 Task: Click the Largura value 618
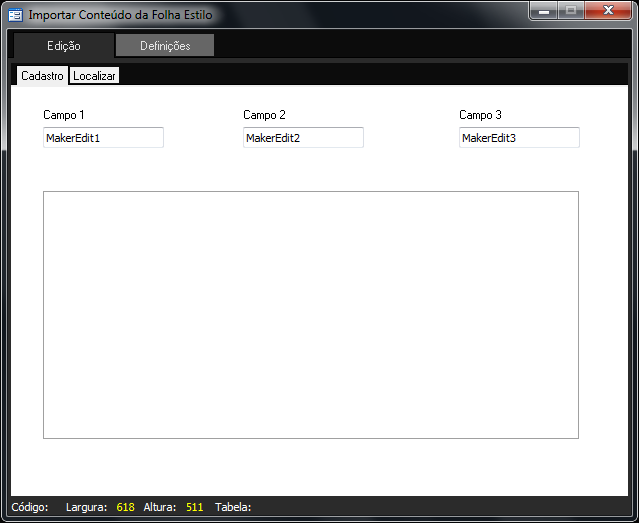click(125, 507)
